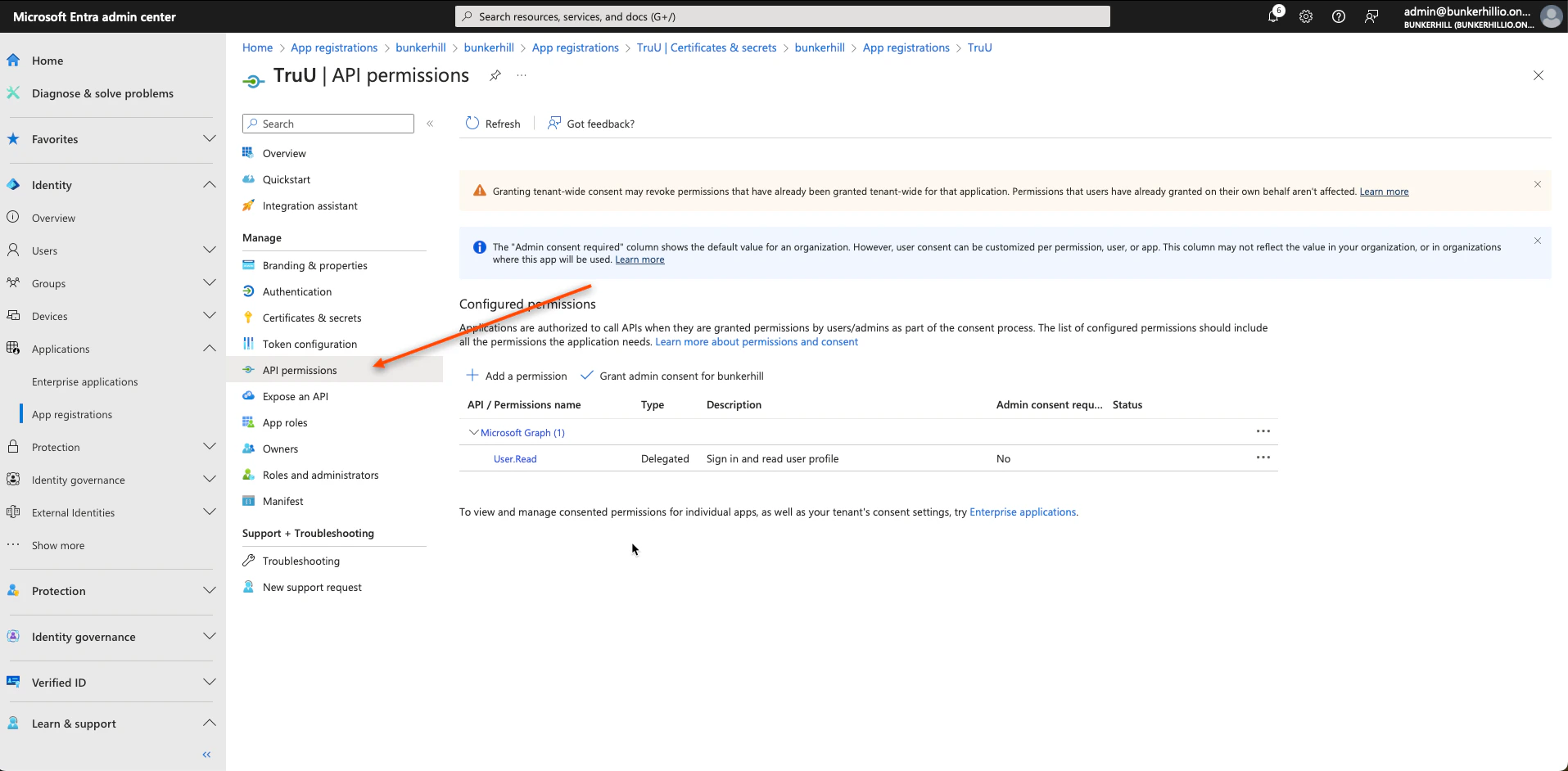The image size is (1568, 771).
Task: Expand the Users menu
Action: tap(210, 250)
